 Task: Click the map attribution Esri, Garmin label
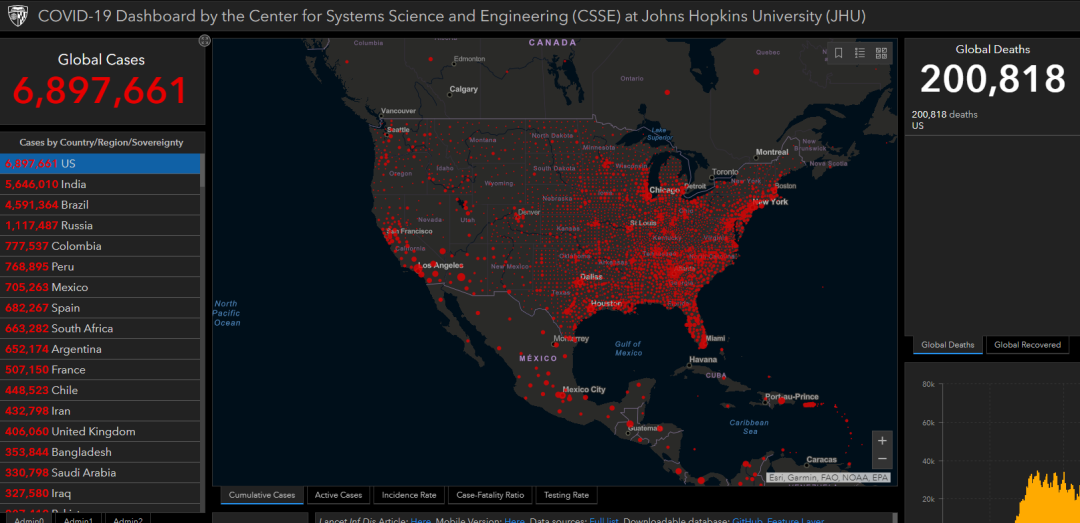[x=829, y=478]
